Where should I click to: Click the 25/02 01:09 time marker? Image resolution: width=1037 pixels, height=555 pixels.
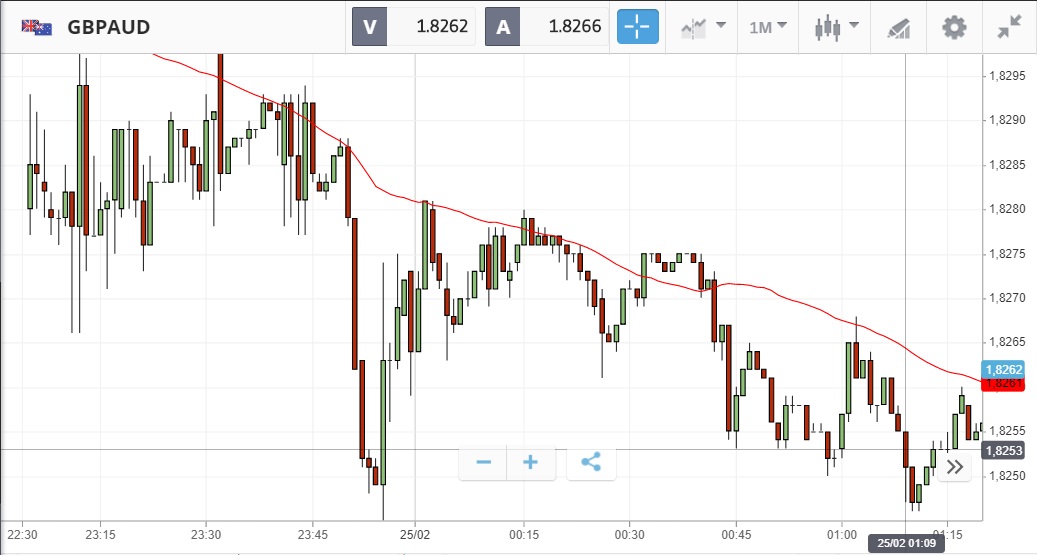click(905, 543)
